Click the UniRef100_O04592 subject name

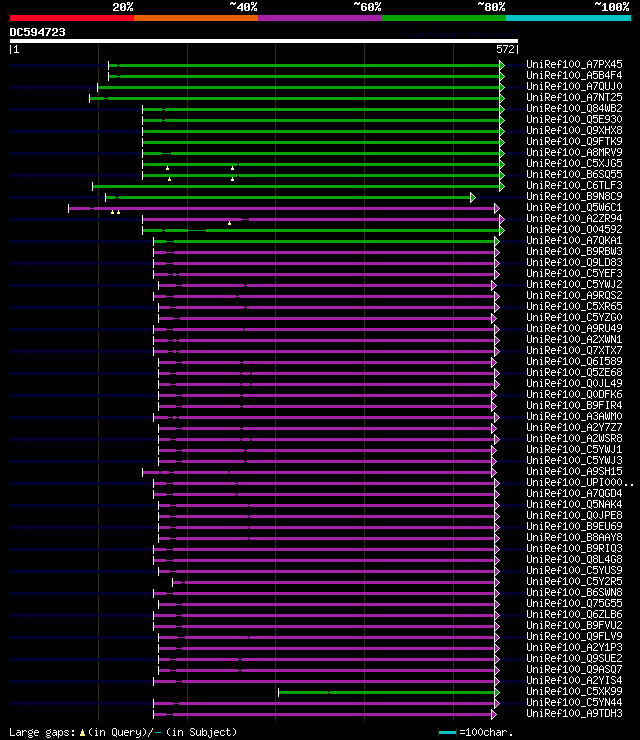point(574,229)
